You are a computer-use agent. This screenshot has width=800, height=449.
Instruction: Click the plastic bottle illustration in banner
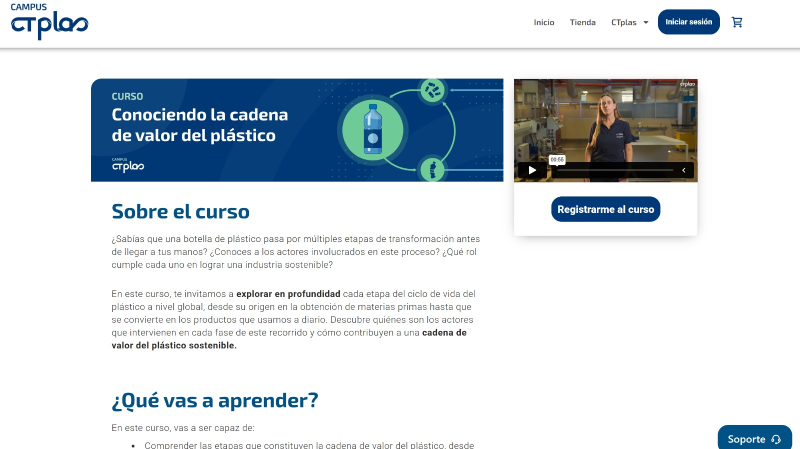(374, 130)
